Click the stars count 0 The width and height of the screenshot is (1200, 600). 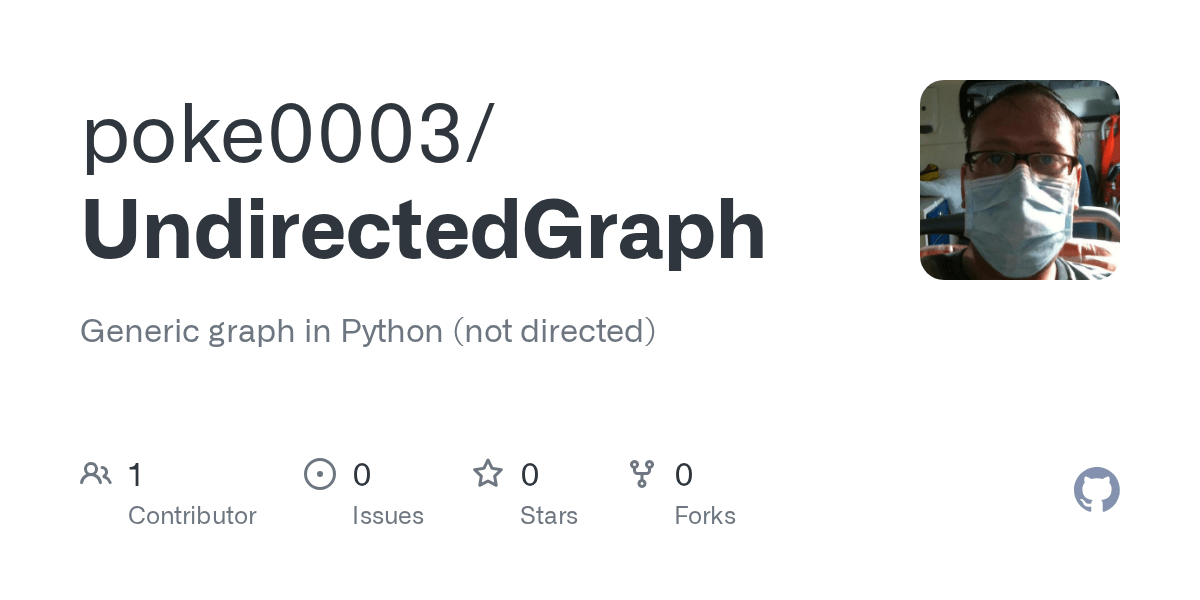(530, 475)
